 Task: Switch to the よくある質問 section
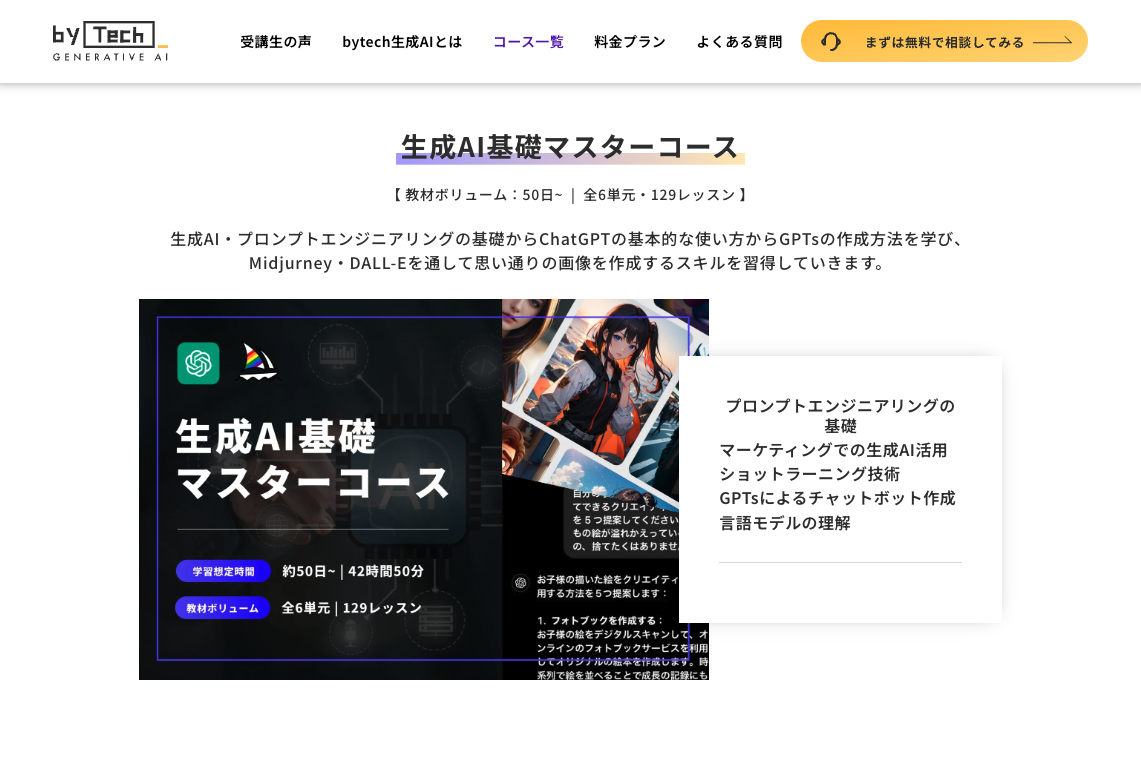[740, 41]
